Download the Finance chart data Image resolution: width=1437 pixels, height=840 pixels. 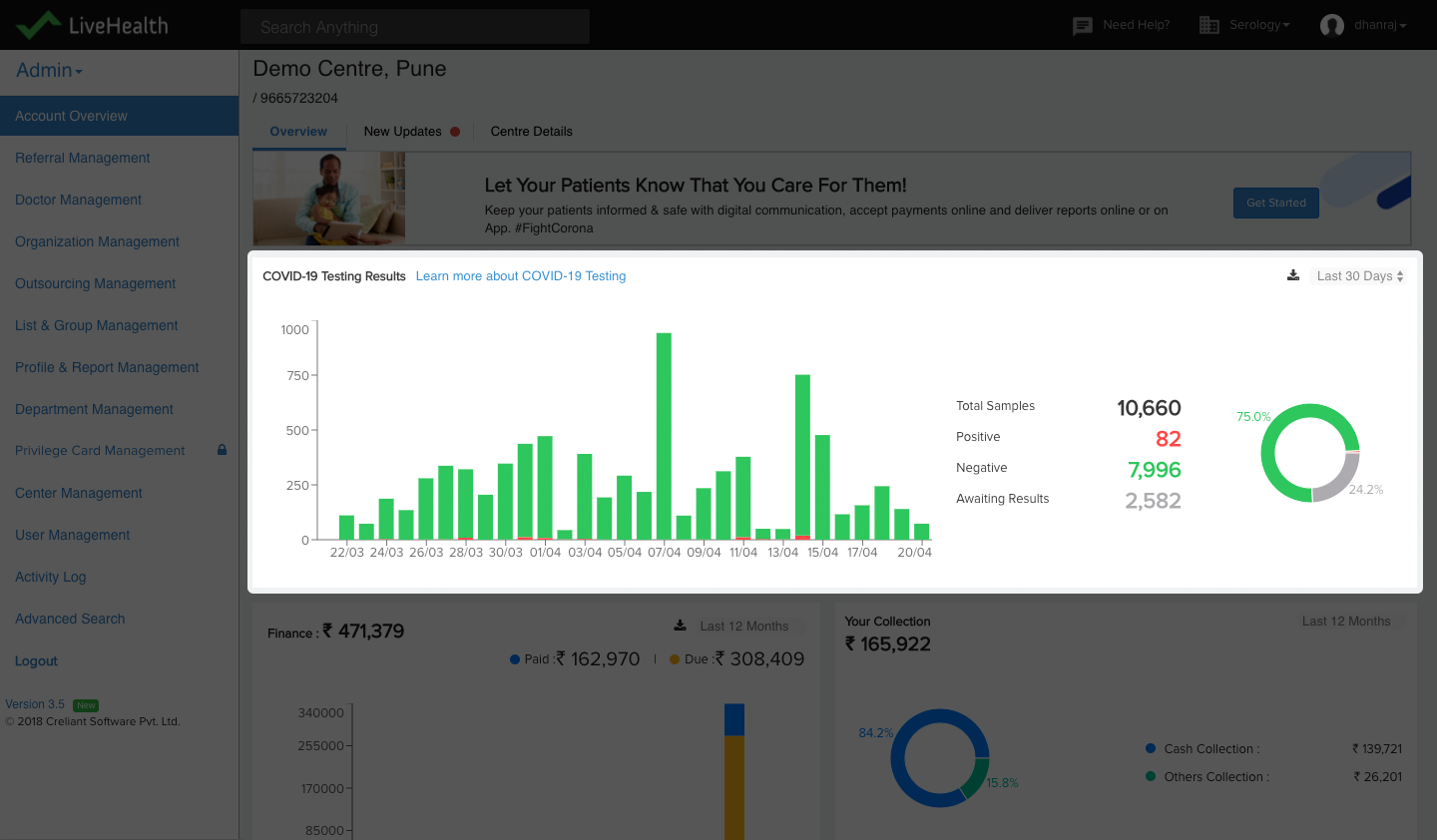tap(680, 626)
